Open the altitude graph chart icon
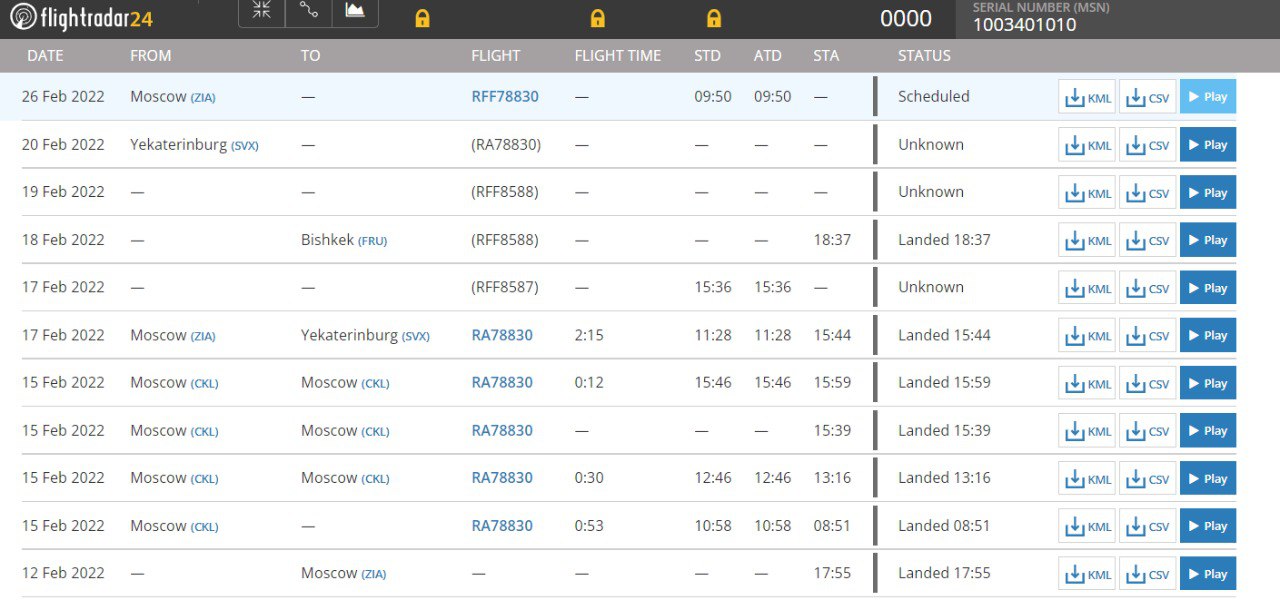The height and width of the screenshot is (600, 1280). pos(355,10)
